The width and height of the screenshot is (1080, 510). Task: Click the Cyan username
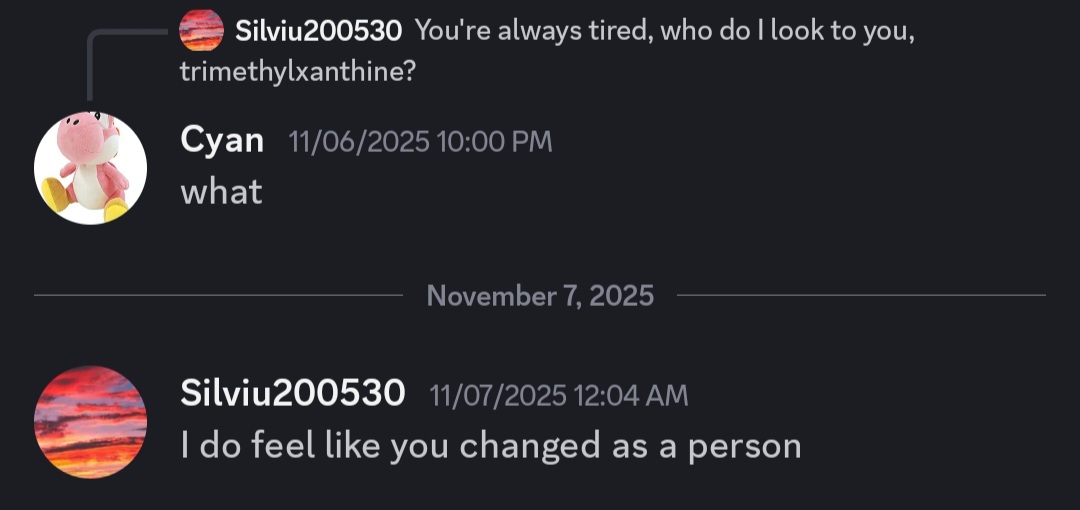[x=222, y=141]
